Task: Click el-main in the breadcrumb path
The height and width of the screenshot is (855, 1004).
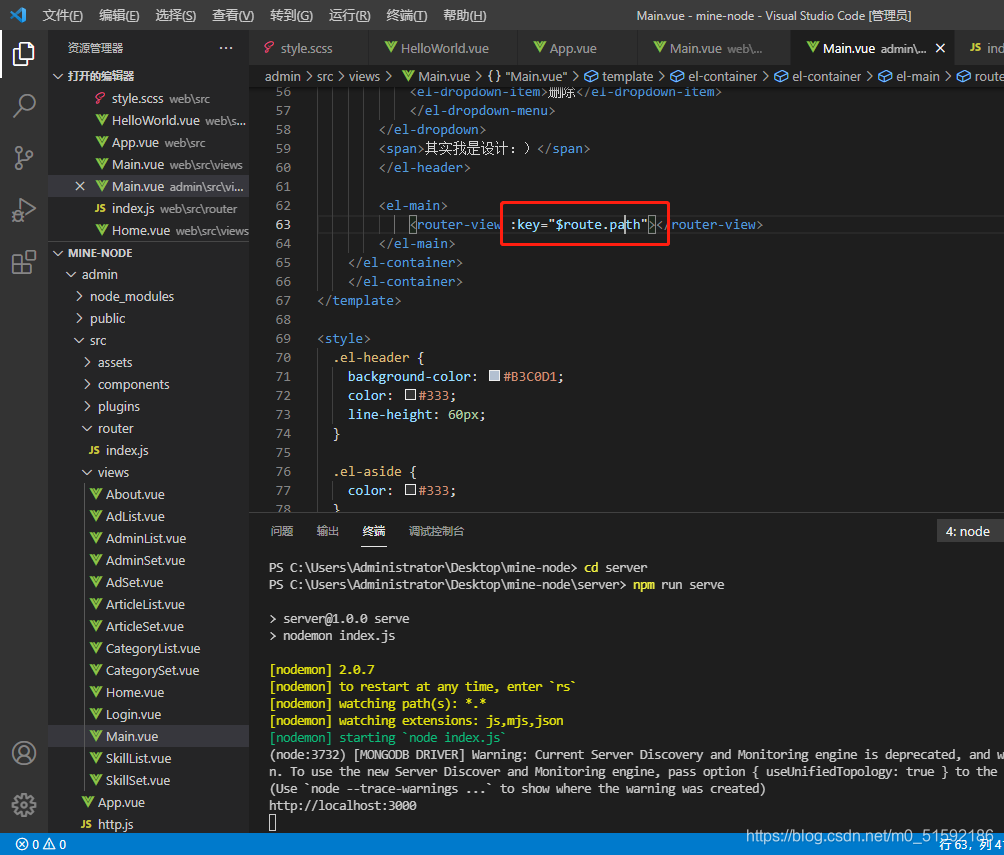Action: pos(917,76)
